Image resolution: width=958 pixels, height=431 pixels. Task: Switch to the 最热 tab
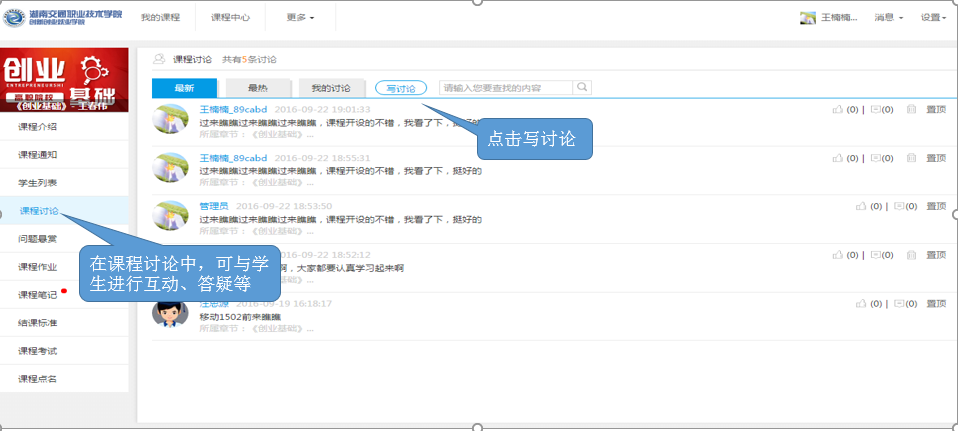(258, 88)
